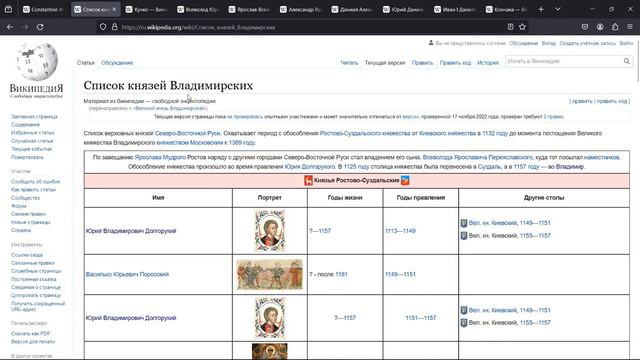640x360 pixels.
Task: Open the Юрия Долгорукого link in intro box
Action: pyautogui.click(x=310, y=167)
